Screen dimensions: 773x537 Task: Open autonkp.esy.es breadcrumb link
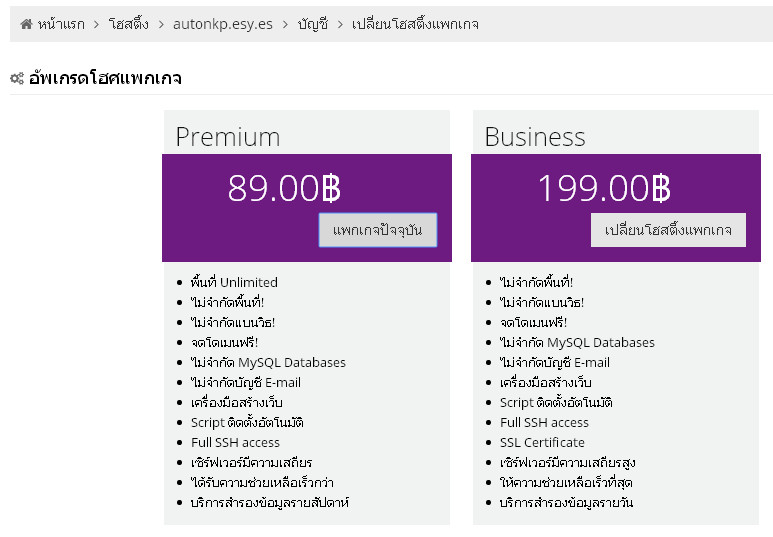222,23
